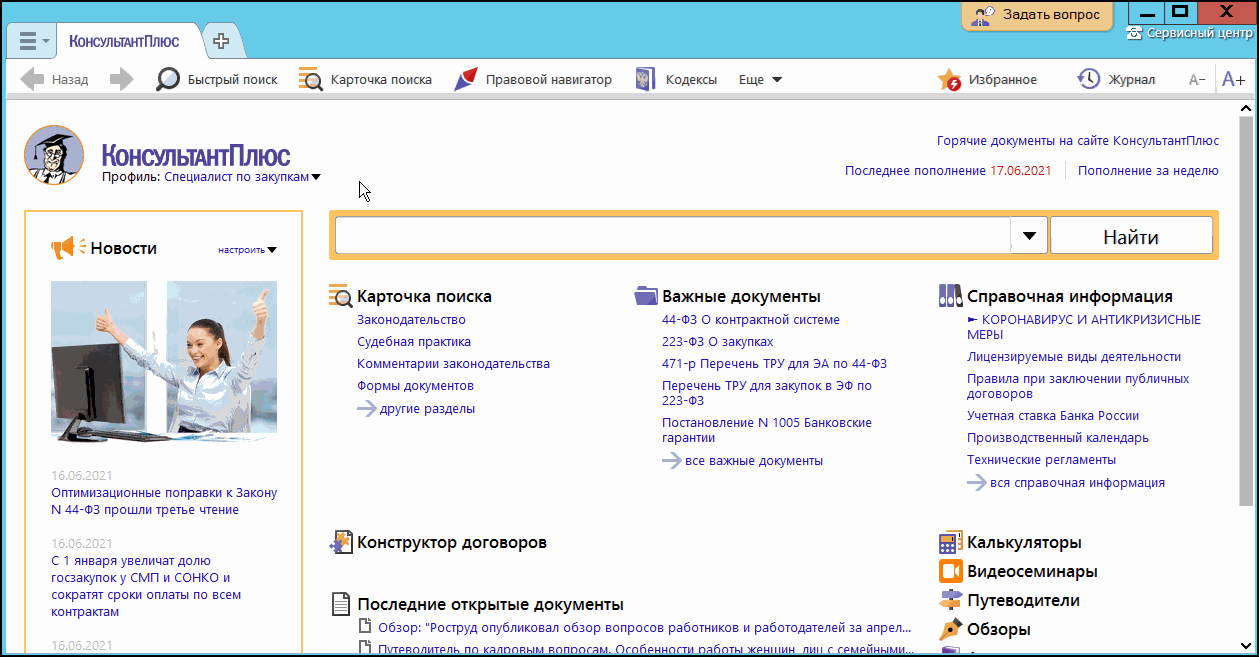Open Формы документов section
This screenshot has width=1259, height=657.
coord(415,386)
